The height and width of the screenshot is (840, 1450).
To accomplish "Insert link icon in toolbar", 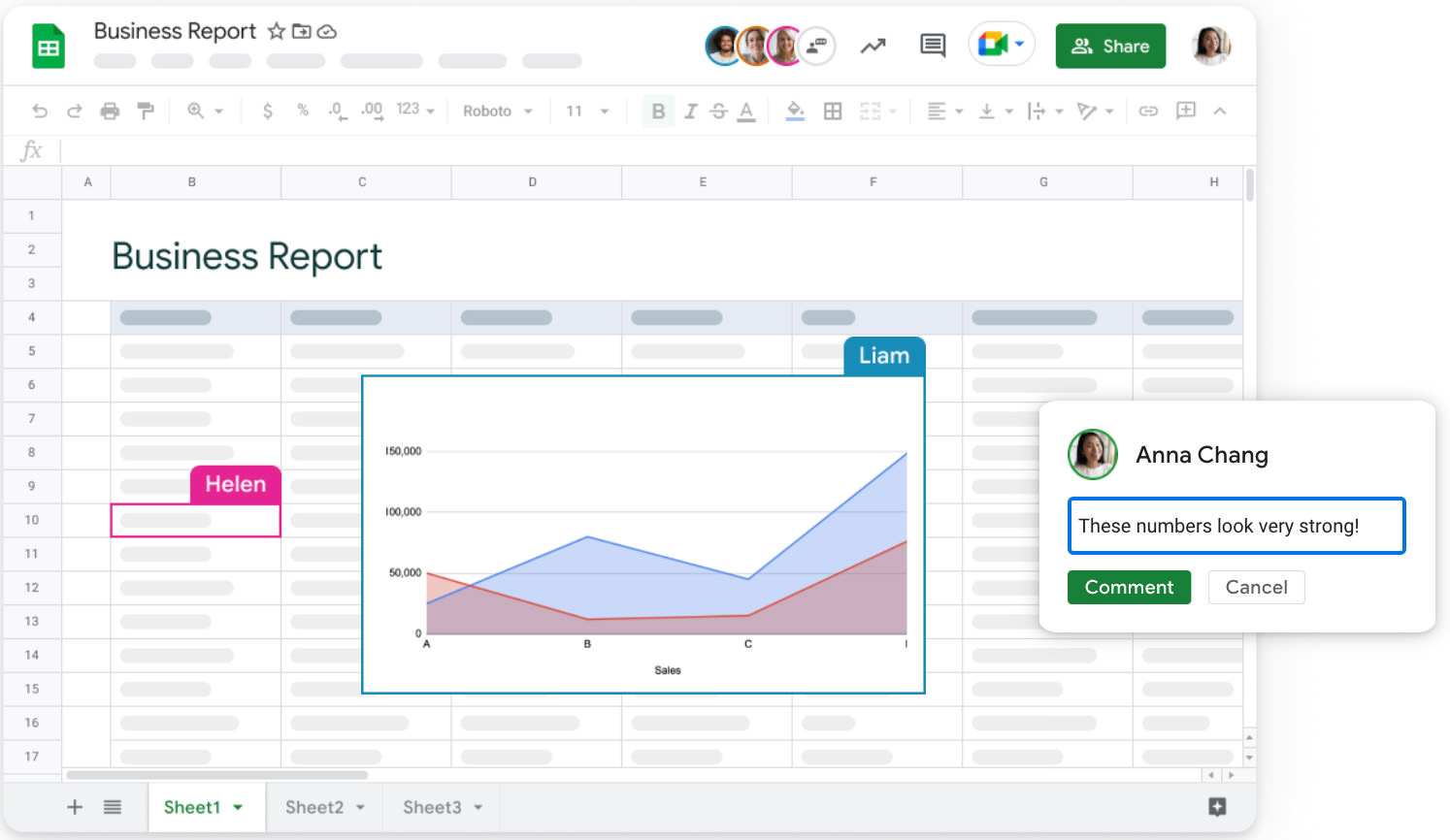I will pos(1148,111).
